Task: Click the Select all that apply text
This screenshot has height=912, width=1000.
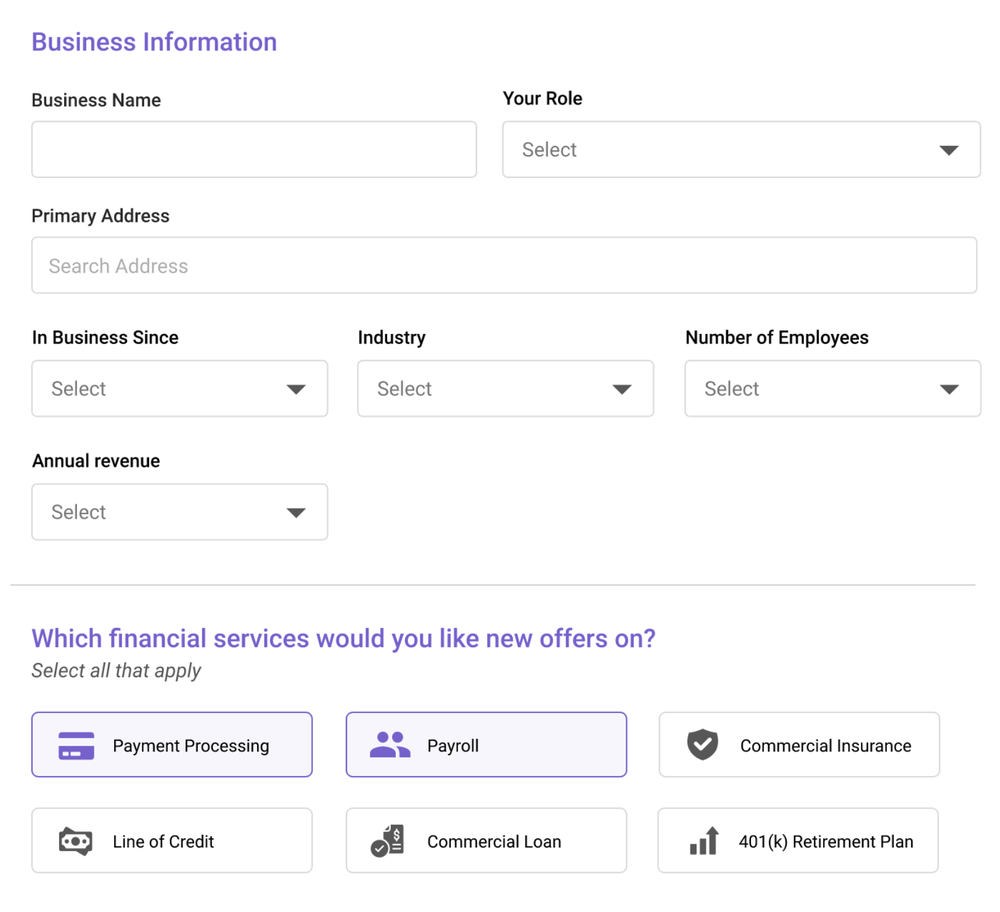Action: tap(116, 671)
